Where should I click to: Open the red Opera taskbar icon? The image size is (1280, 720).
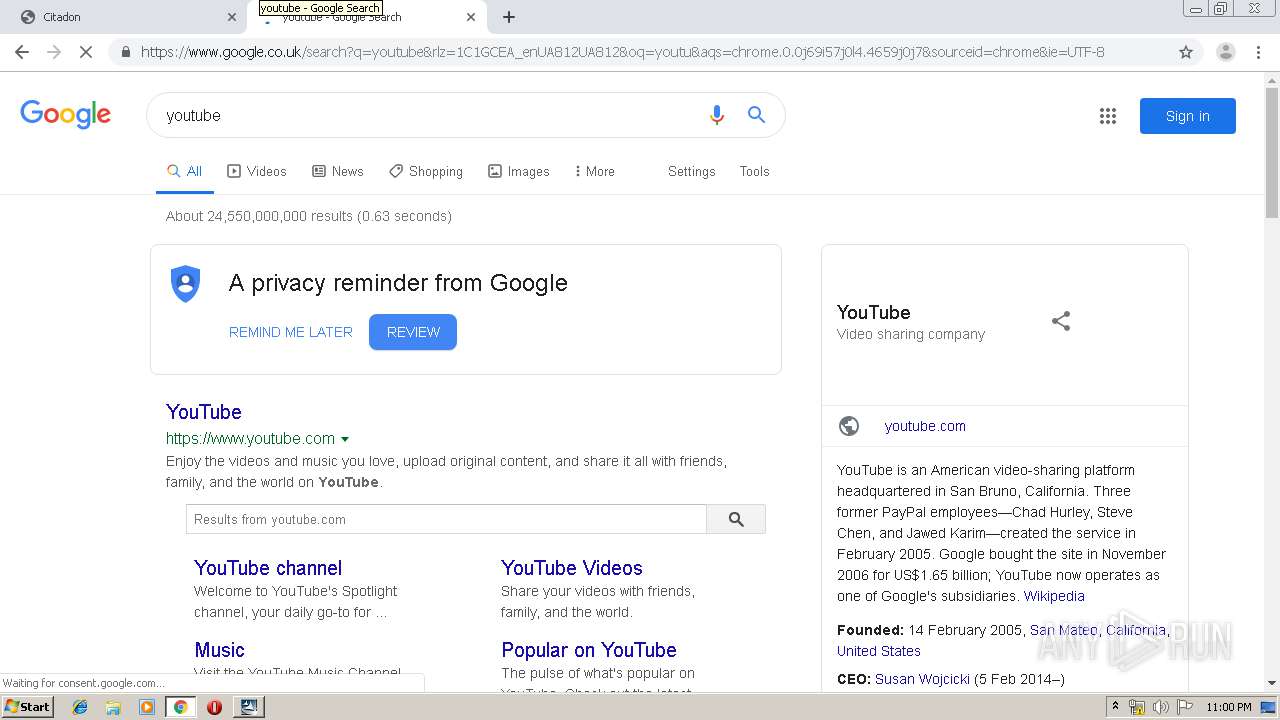[214, 707]
